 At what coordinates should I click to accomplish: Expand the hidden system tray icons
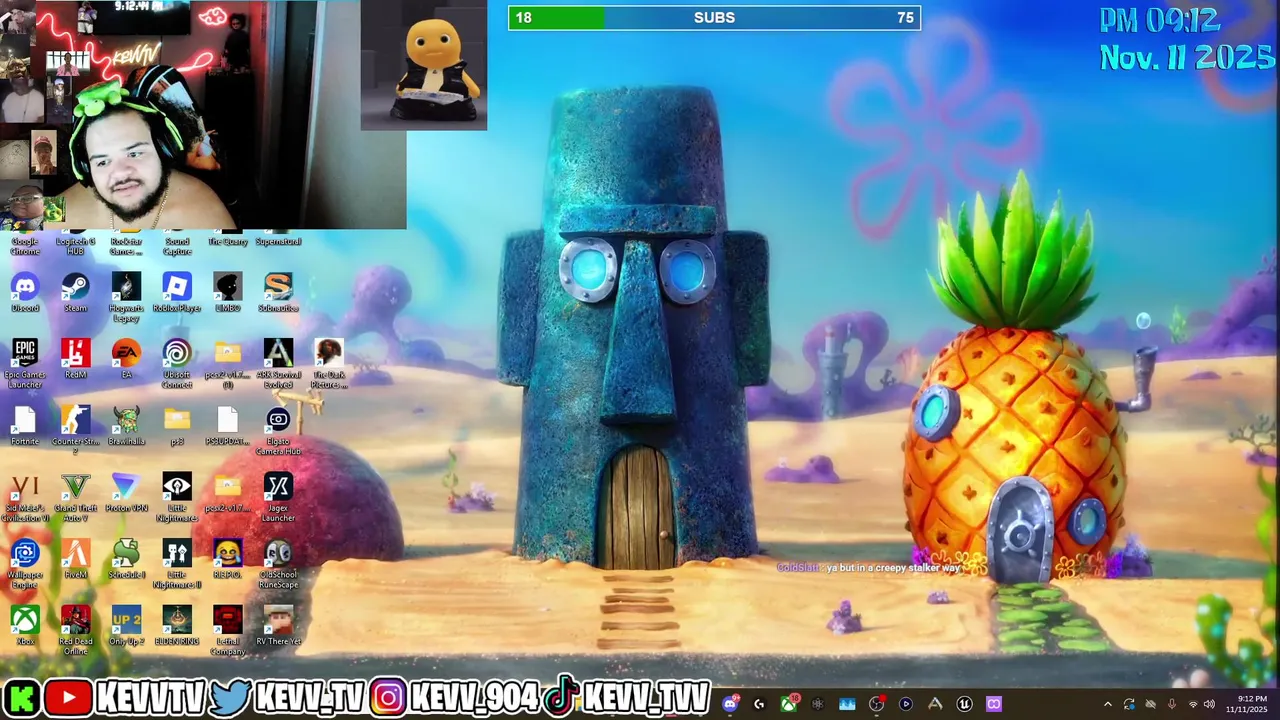coord(1107,704)
